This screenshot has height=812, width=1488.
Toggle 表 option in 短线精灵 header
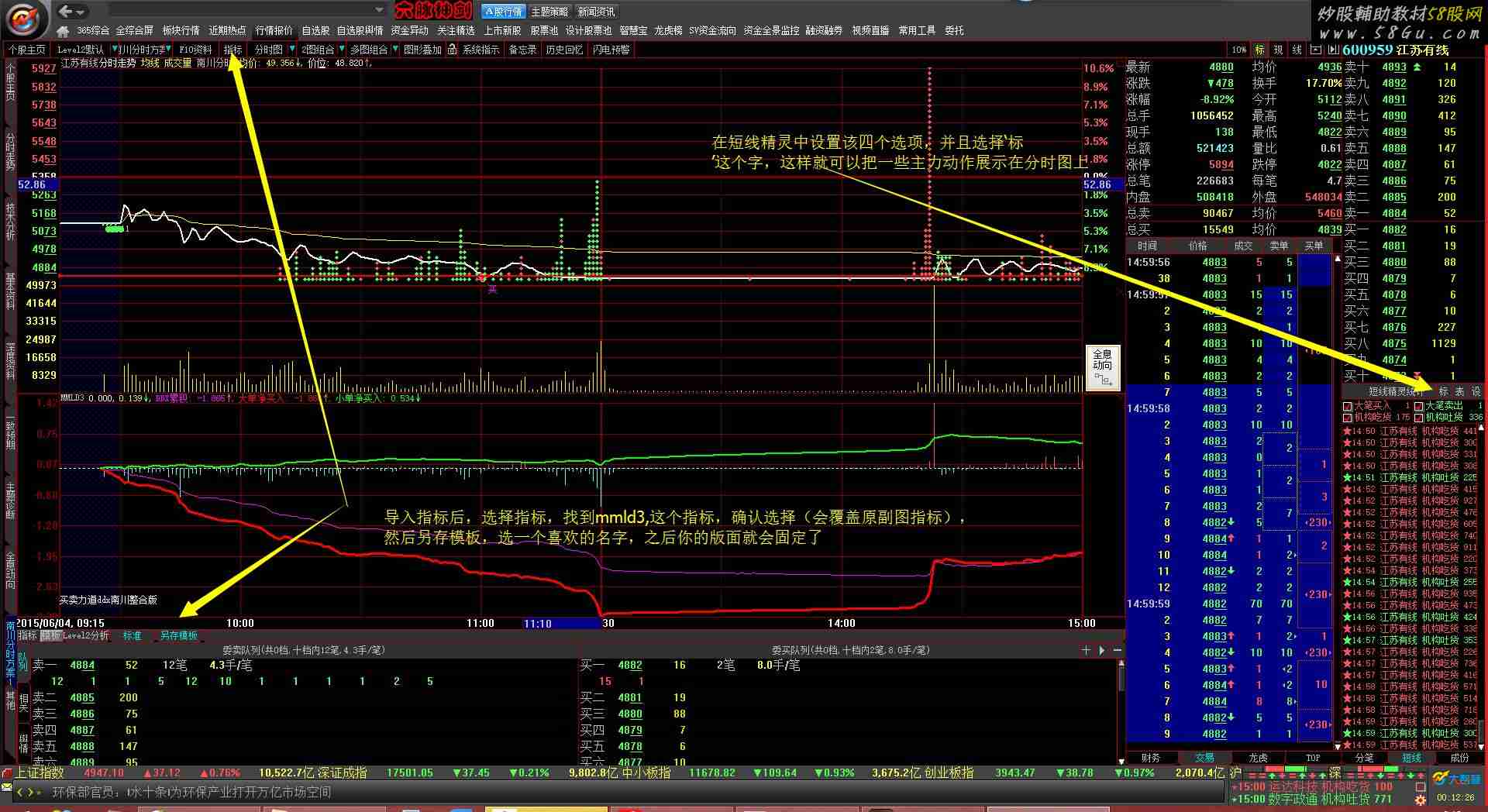click(1459, 392)
